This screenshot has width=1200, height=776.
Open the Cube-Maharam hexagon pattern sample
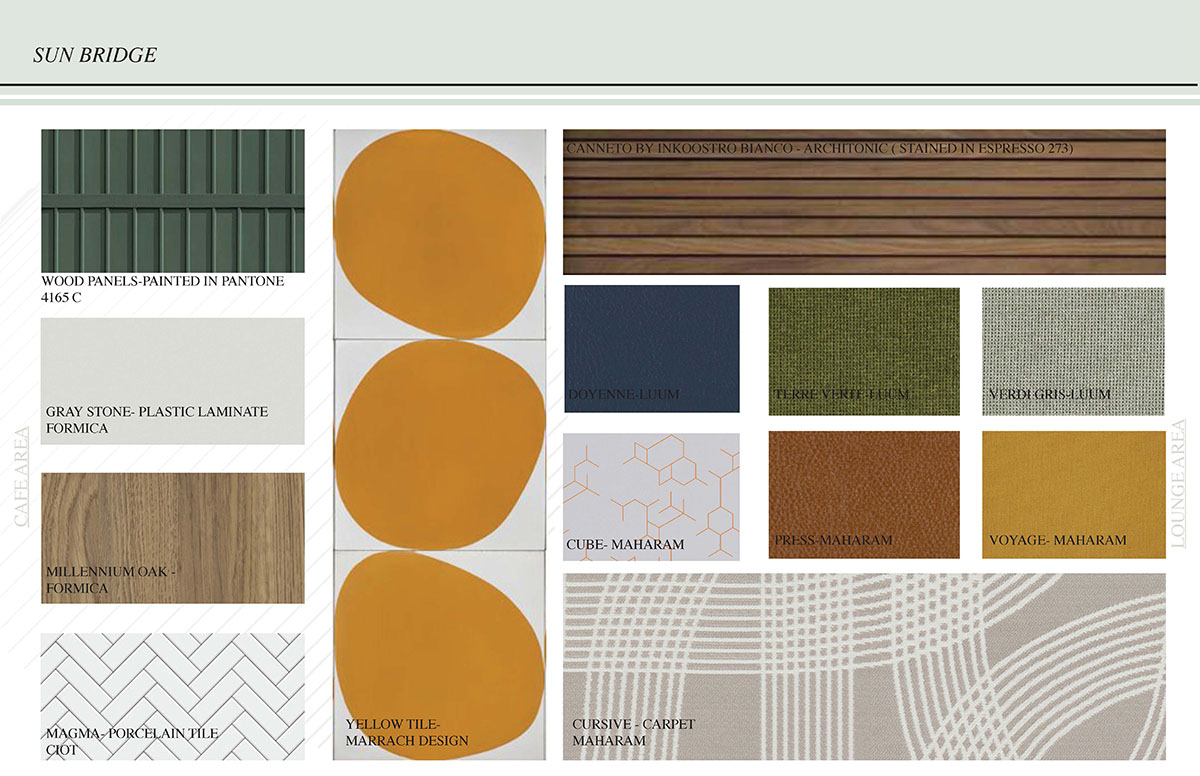point(652,497)
